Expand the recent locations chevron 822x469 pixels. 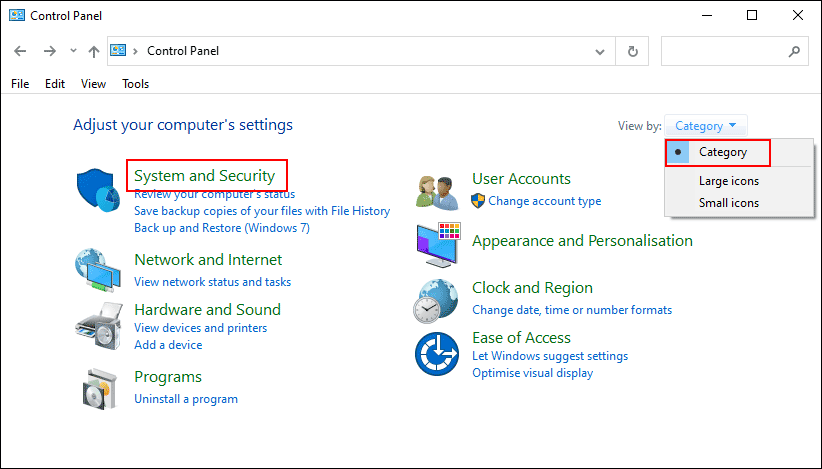pos(73,51)
